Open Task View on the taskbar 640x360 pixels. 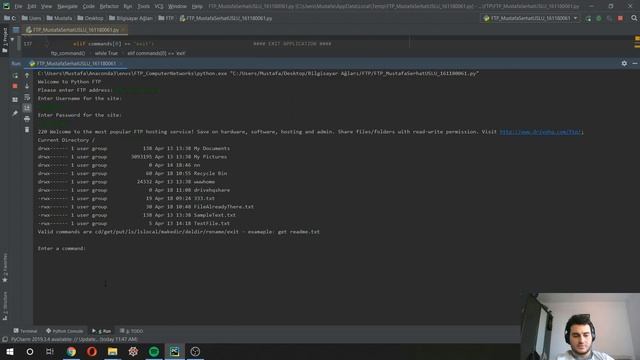tap(50, 351)
